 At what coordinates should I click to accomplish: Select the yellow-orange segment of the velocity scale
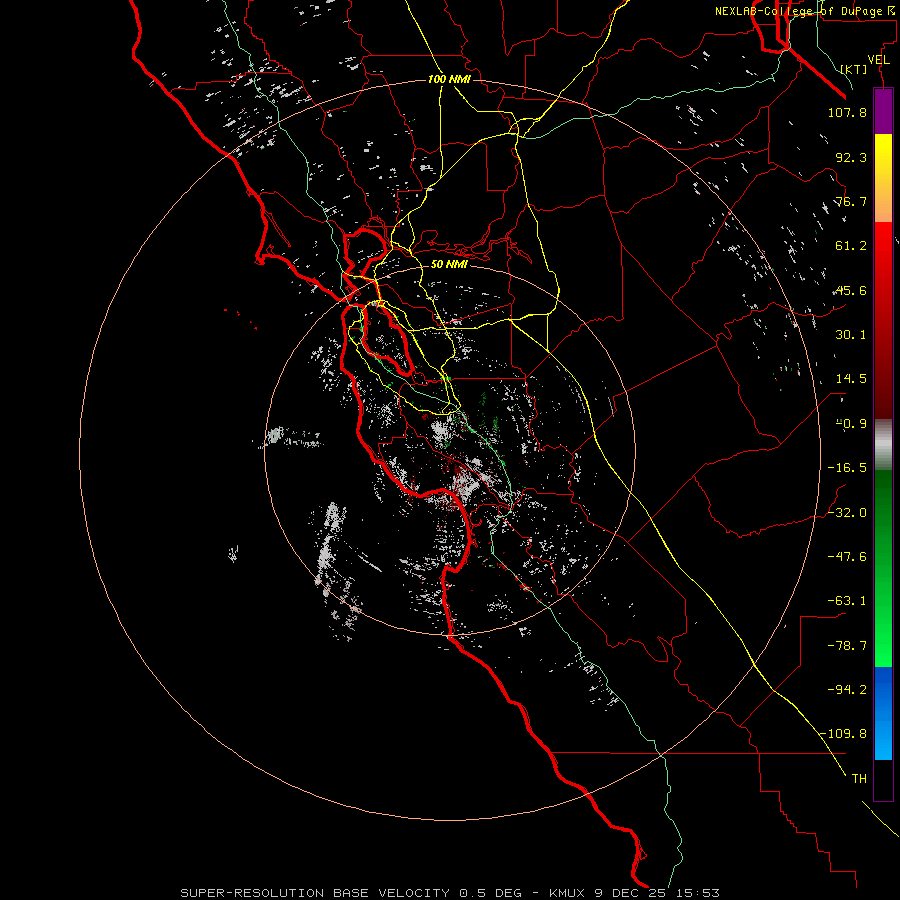pyautogui.click(x=883, y=178)
